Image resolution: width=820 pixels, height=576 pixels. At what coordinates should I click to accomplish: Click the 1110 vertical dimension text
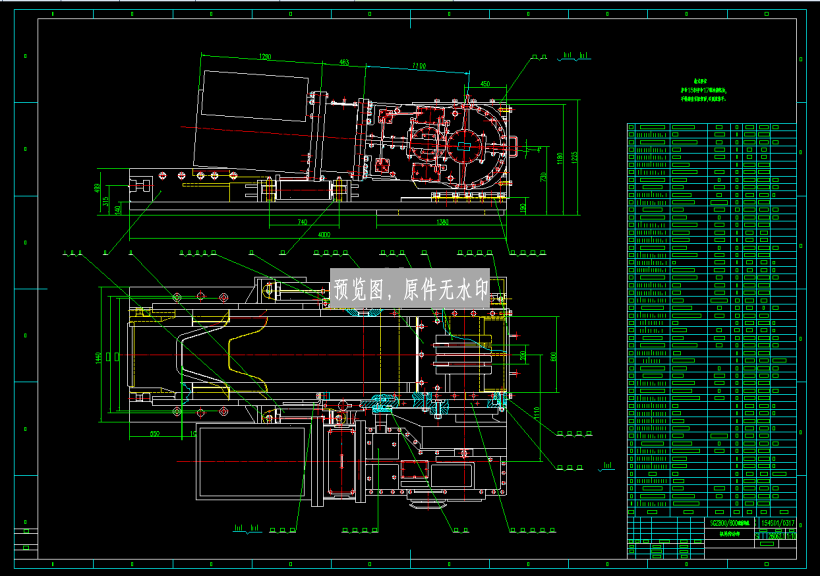[537, 413]
